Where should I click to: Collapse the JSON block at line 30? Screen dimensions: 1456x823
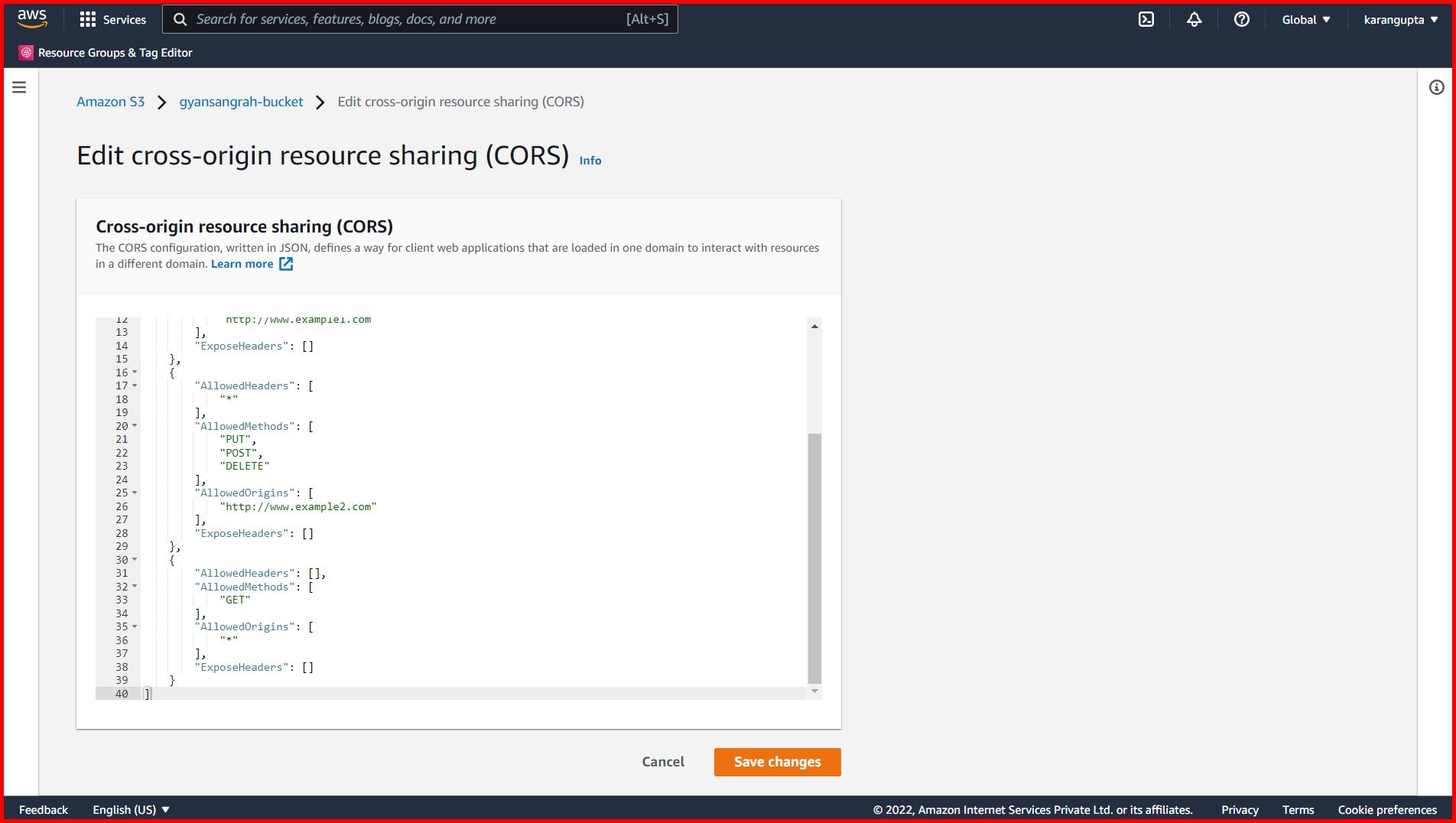pyautogui.click(x=135, y=560)
